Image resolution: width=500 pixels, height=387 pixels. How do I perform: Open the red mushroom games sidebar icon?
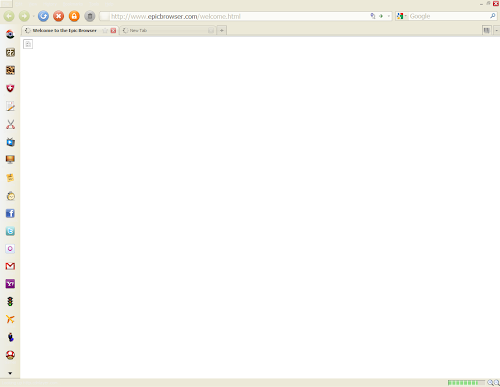coord(10,355)
